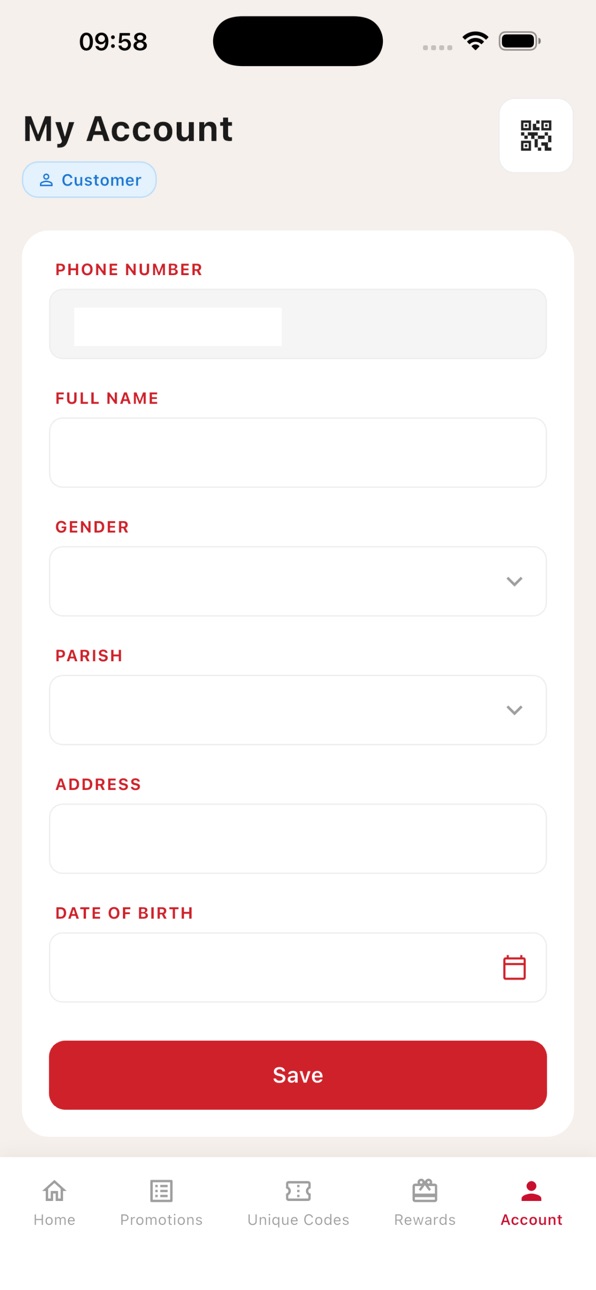Switch to the Promotions tab label

coord(161,1220)
